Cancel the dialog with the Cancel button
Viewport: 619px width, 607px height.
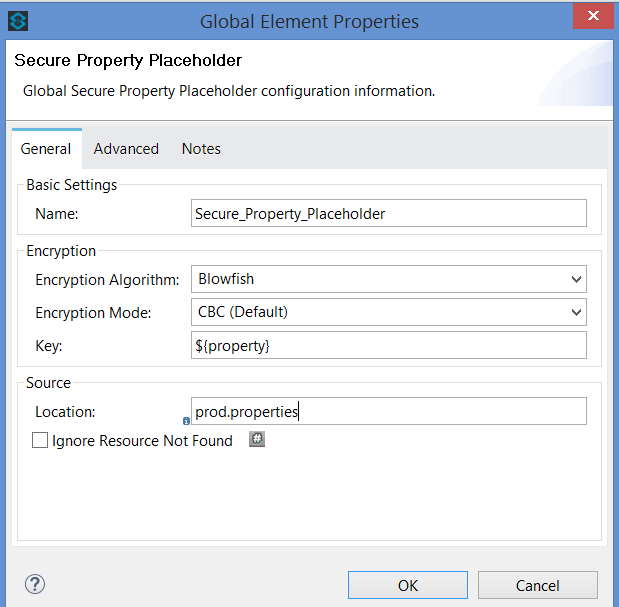coord(537,585)
